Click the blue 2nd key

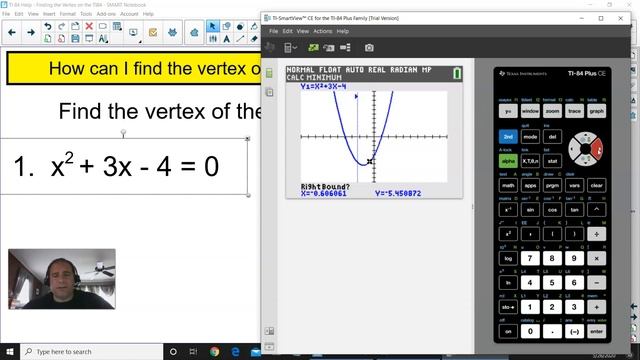(x=508, y=136)
